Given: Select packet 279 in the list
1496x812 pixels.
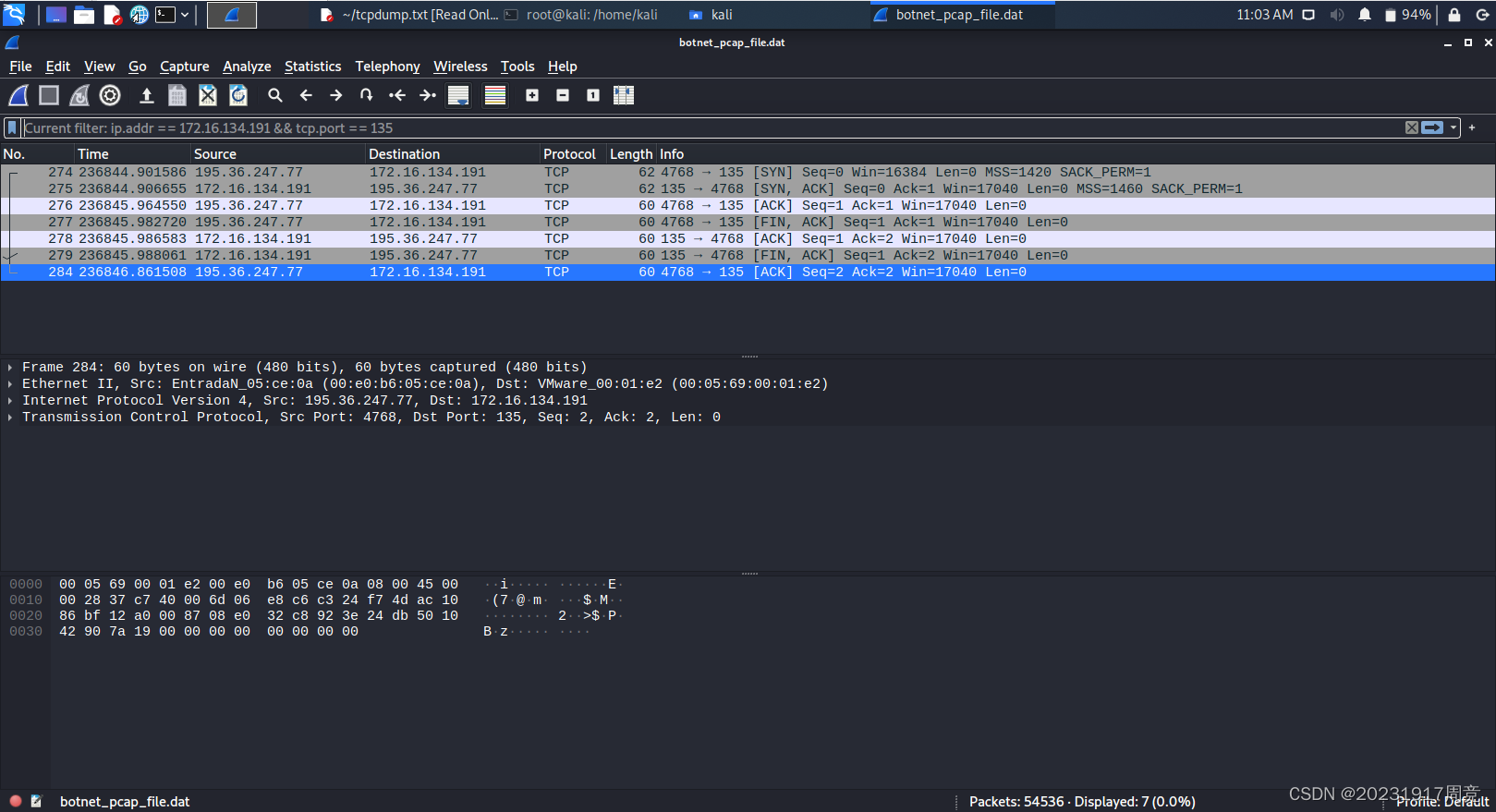Looking at the screenshot, I should pyautogui.click(x=748, y=256).
